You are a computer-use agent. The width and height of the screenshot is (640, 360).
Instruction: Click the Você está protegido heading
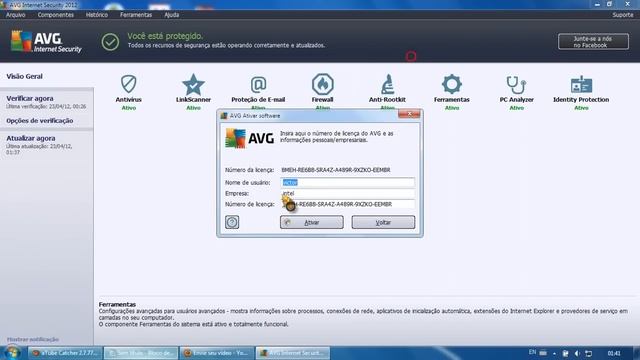coord(165,36)
